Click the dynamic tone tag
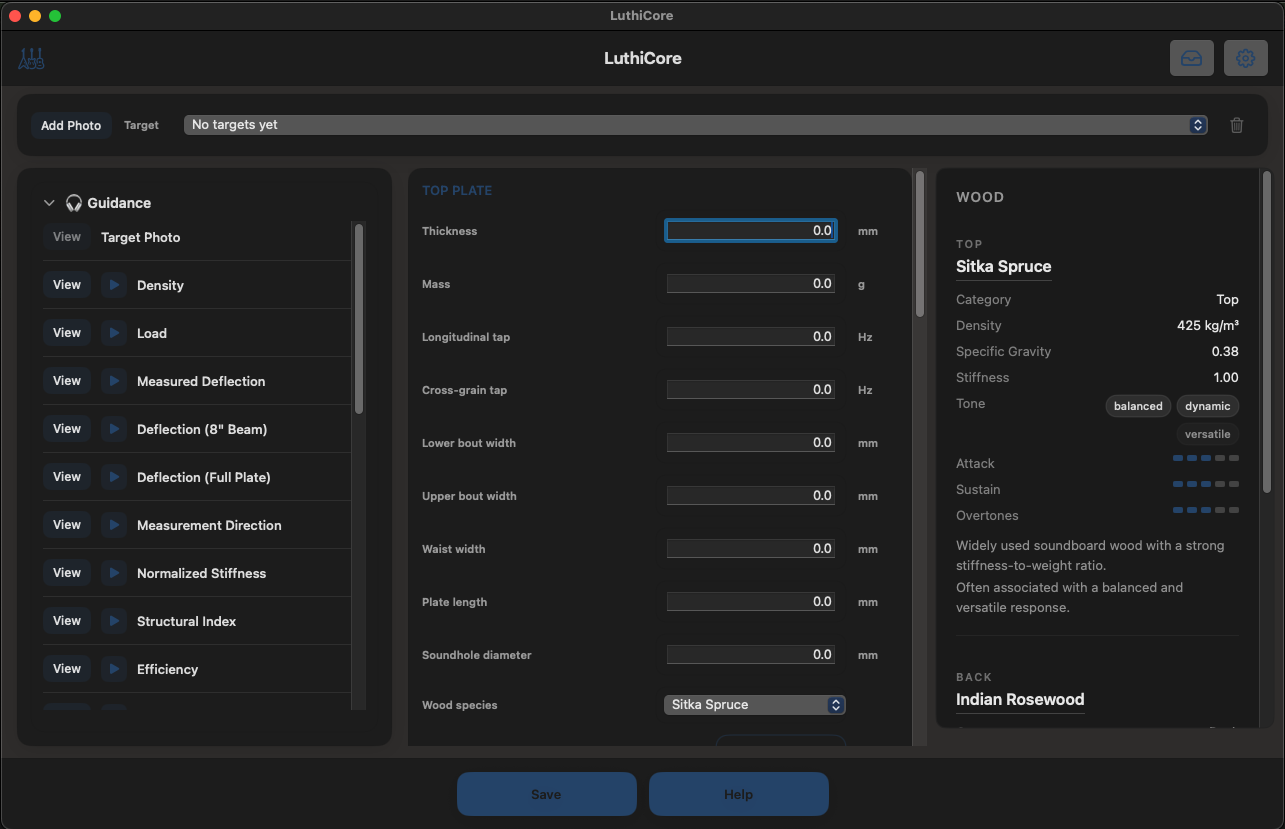Screen dimensions: 1285x829 [1208, 406]
